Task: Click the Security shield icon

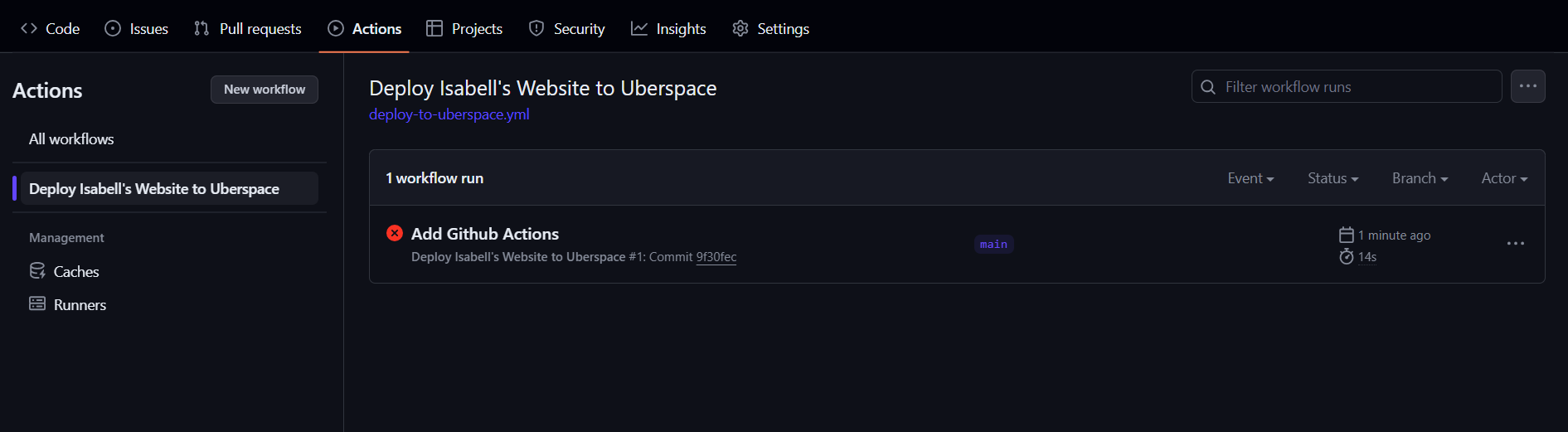Action: point(536,28)
